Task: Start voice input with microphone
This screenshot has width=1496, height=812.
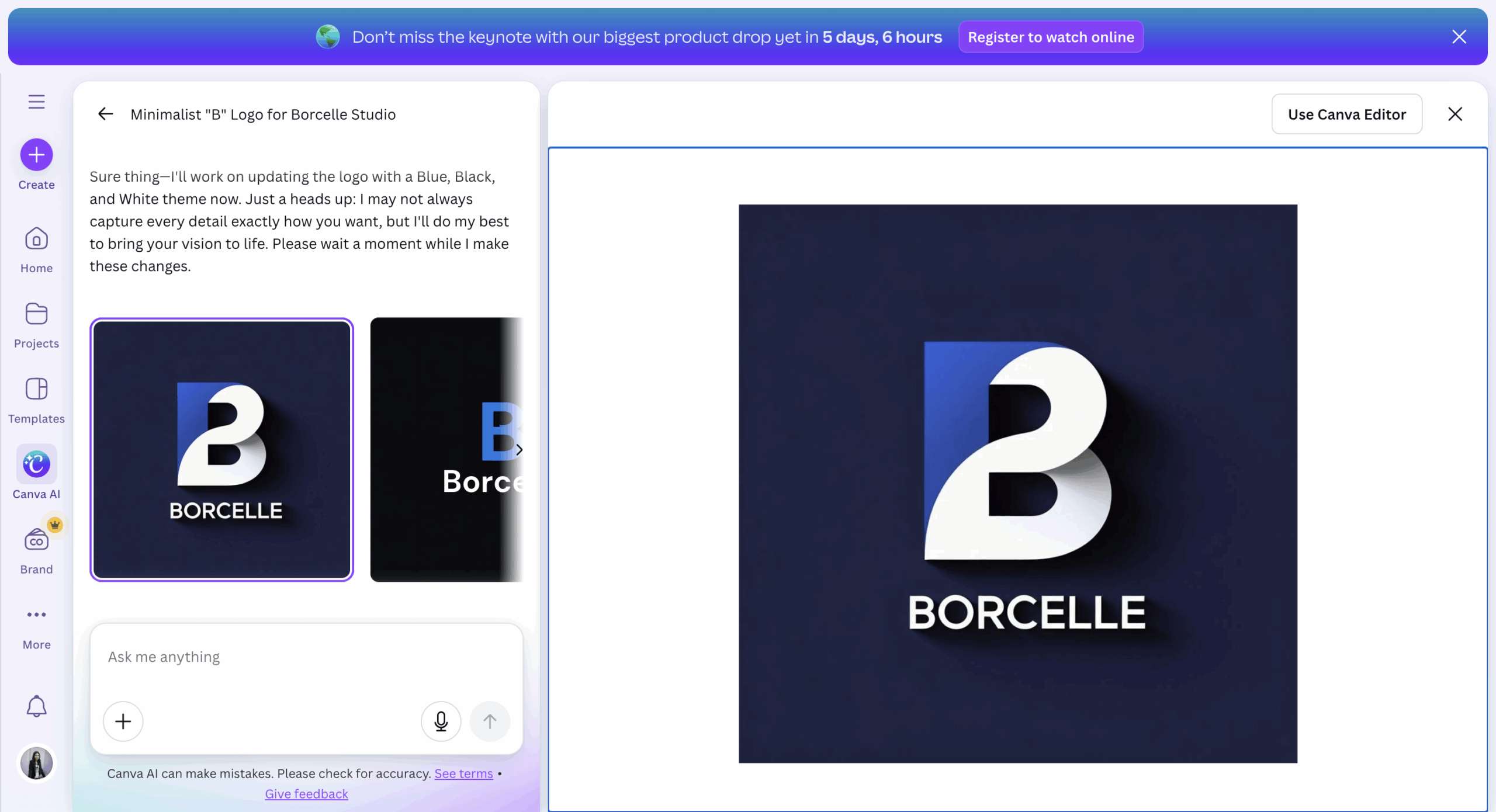Action: click(441, 721)
